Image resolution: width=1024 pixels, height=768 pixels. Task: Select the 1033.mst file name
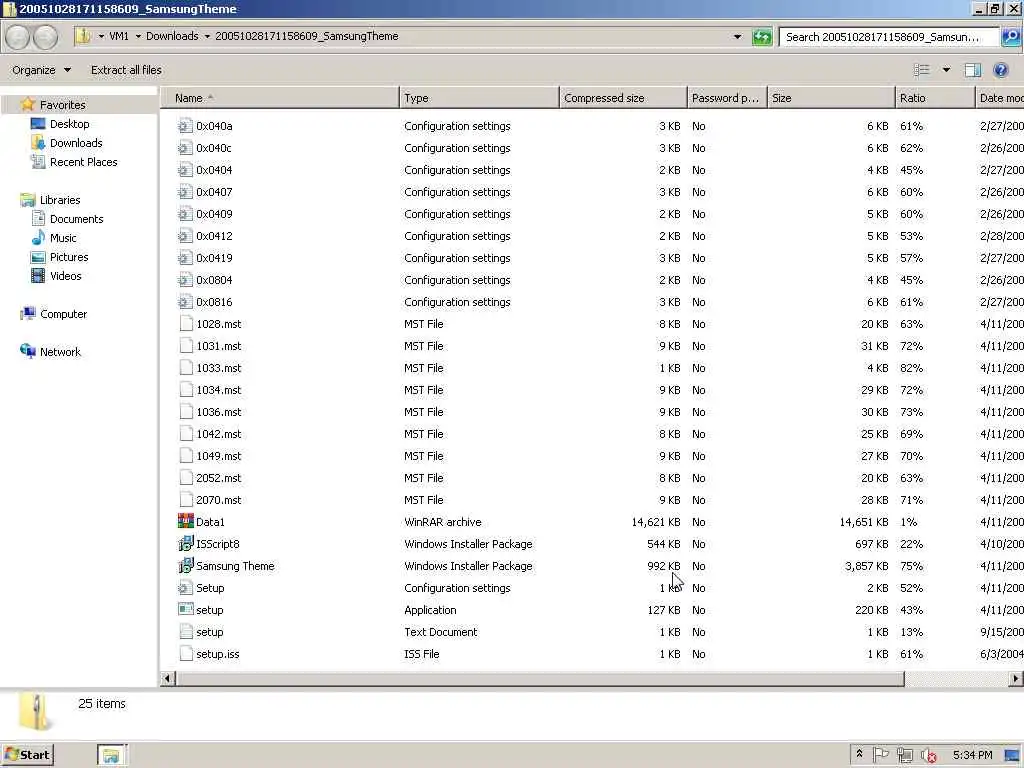[219, 368]
